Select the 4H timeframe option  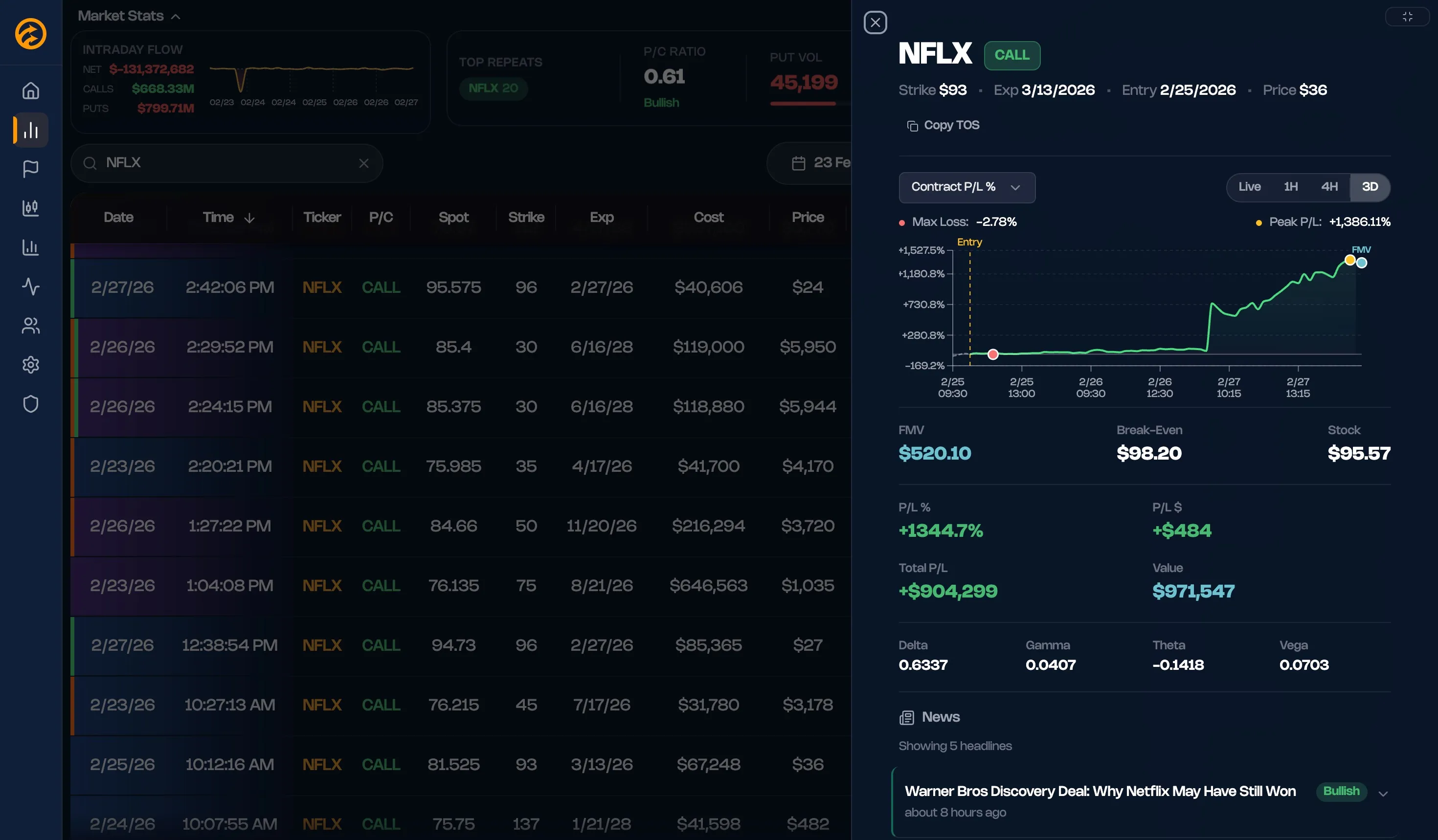(x=1329, y=186)
